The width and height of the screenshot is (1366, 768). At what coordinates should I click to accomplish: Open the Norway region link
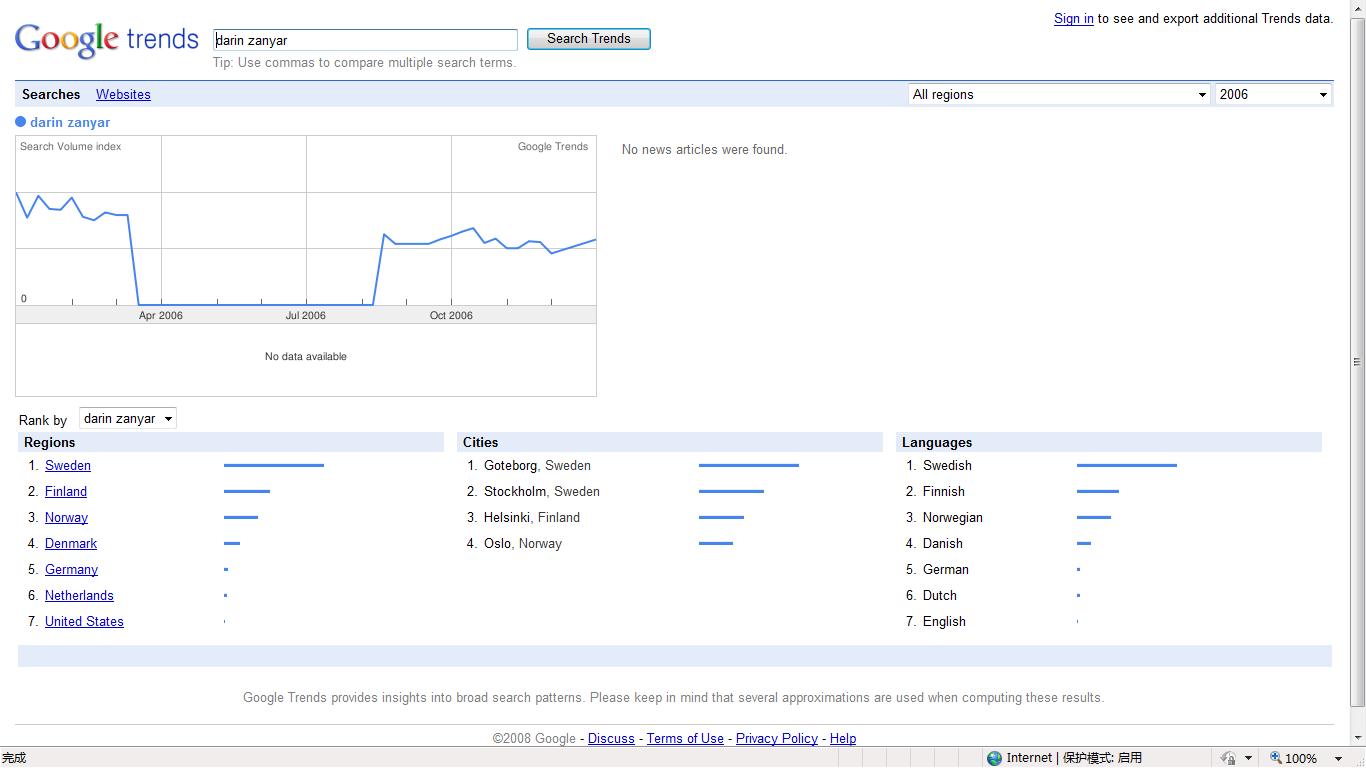[x=66, y=517]
